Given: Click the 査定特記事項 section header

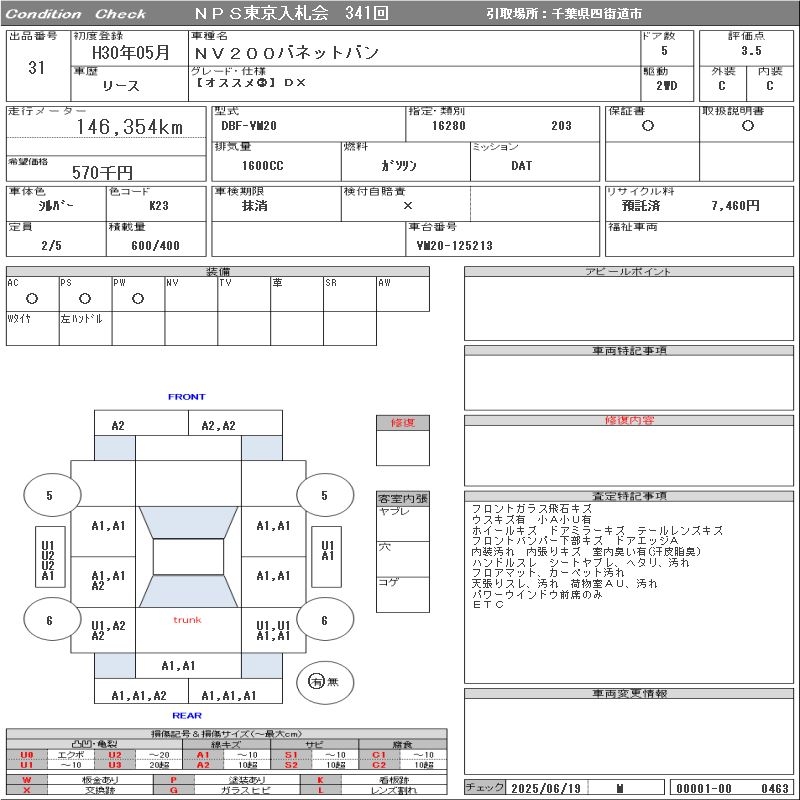Looking at the screenshot, I should tap(630, 496).
